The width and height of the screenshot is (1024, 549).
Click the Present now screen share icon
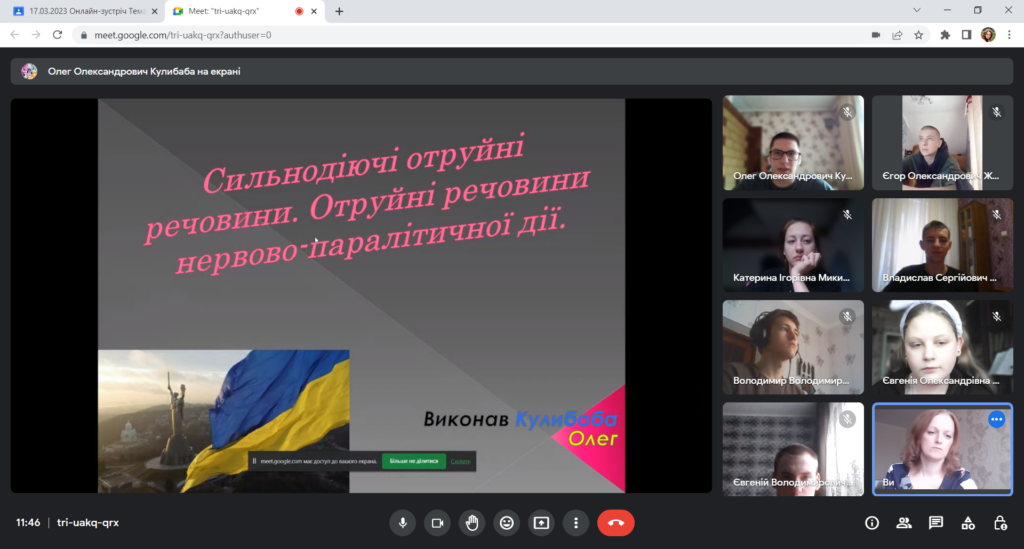point(541,522)
